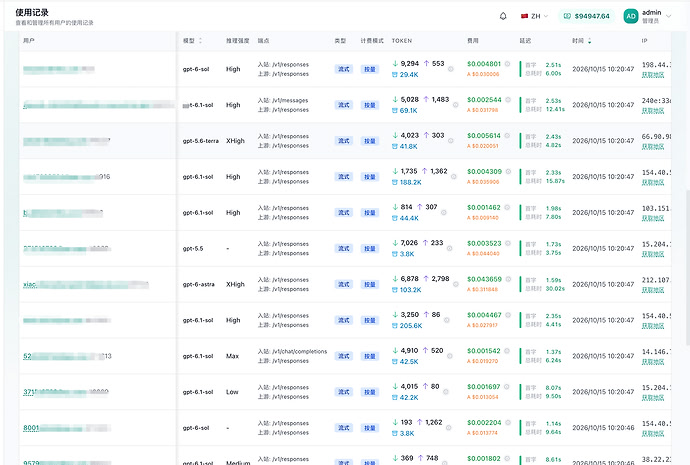Viewport: 690px width, 465px height.
Task: Click token info icon in 193 row
Action: [x=448, y=428]
